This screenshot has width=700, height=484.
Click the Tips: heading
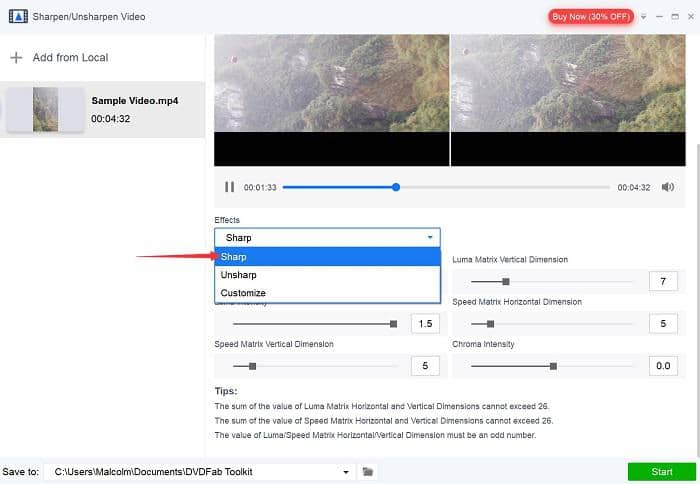point(226,391)
